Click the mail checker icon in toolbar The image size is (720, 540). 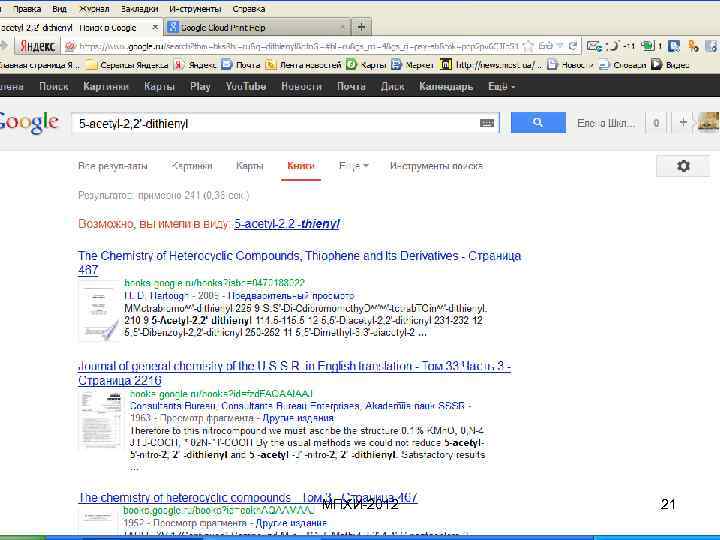594,46
